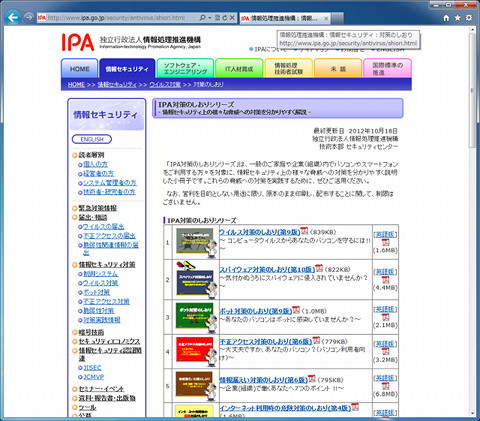Click scrollbar down arrow at bottom right
This screenshot has height=421, width=480.
tap(472, 413)
